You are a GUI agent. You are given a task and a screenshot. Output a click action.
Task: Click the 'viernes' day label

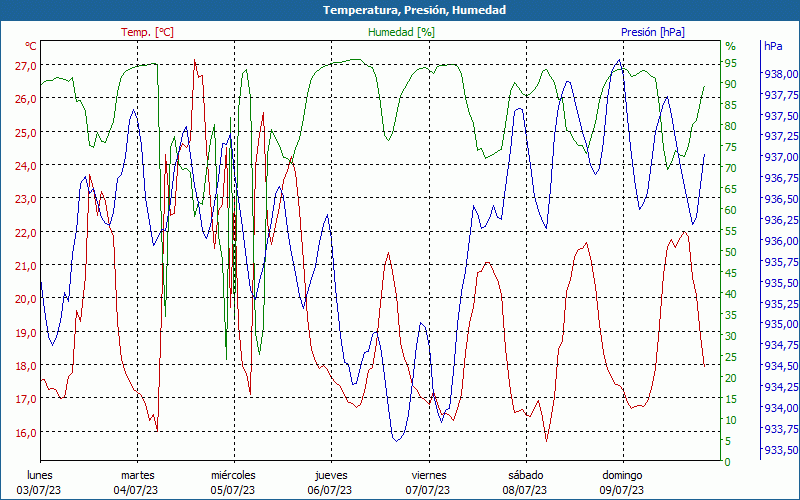429,475
